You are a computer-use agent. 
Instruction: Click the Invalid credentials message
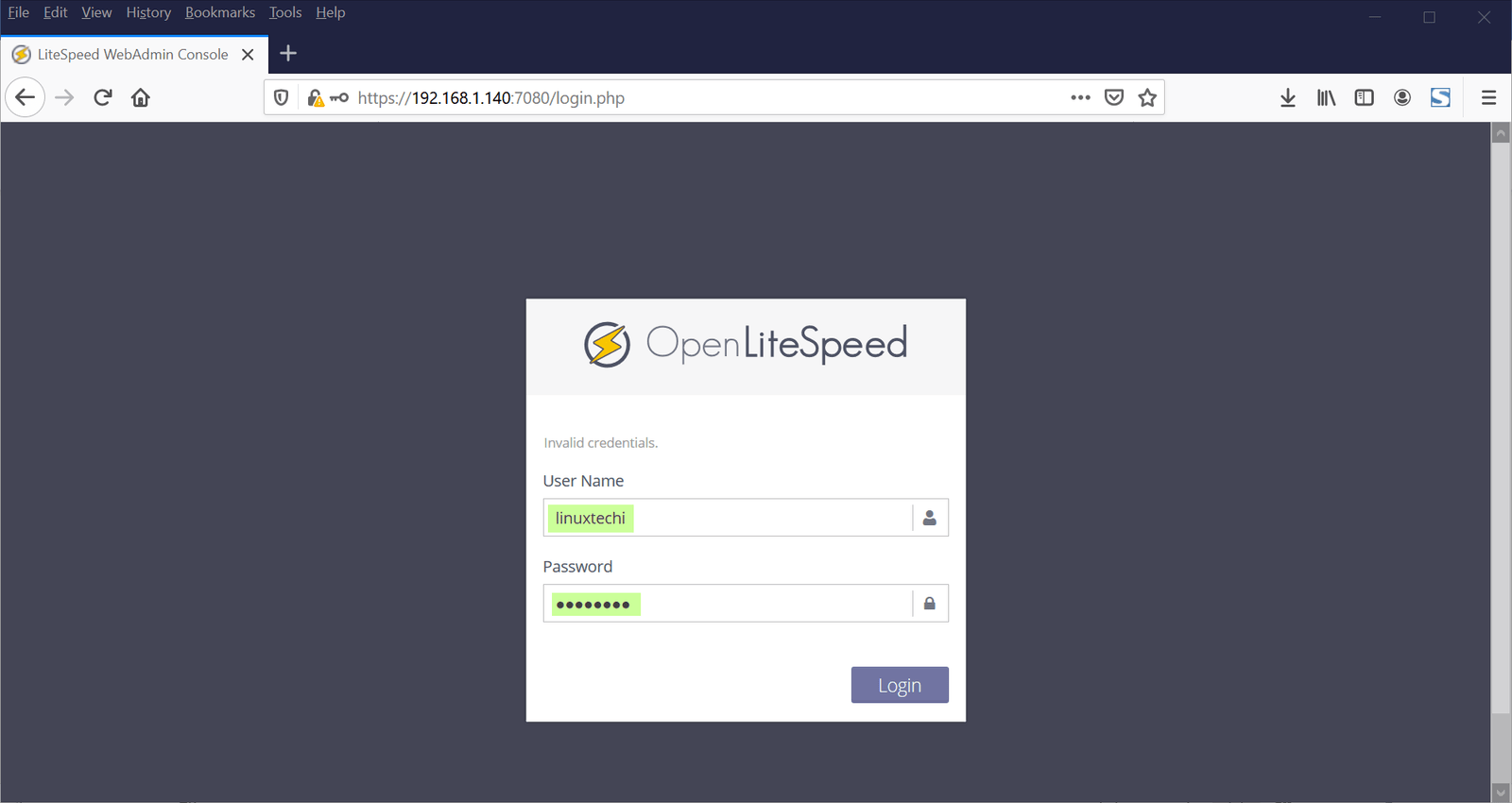point(601,443)
